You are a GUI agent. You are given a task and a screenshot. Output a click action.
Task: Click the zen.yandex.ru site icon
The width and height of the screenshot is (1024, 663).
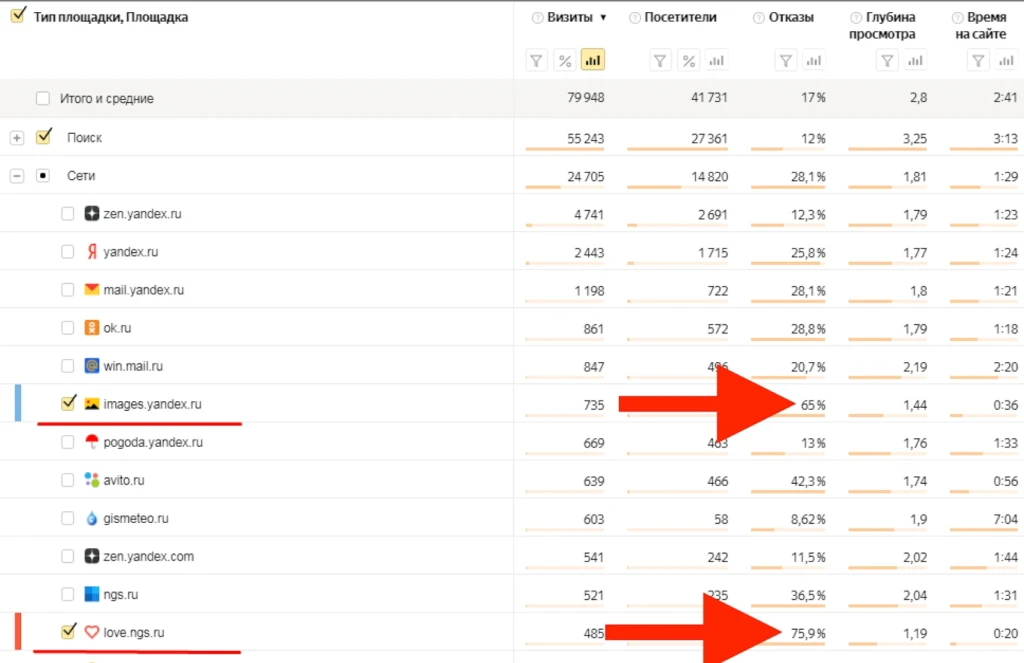pos(91,213)
